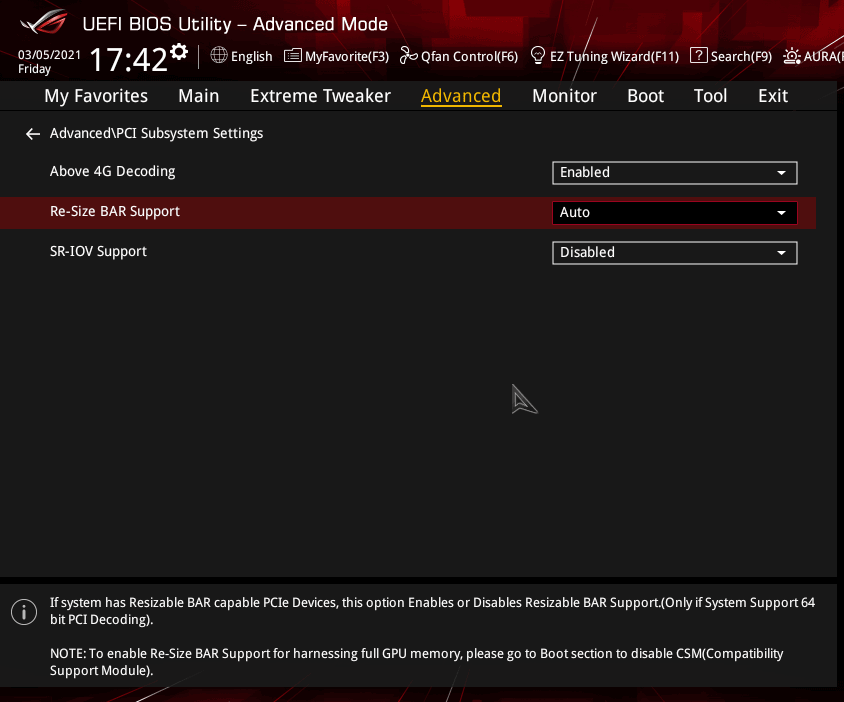Click the Search question mark icon
The height and width of the screenshot is (702, 844).
click(x=699, y=55)
